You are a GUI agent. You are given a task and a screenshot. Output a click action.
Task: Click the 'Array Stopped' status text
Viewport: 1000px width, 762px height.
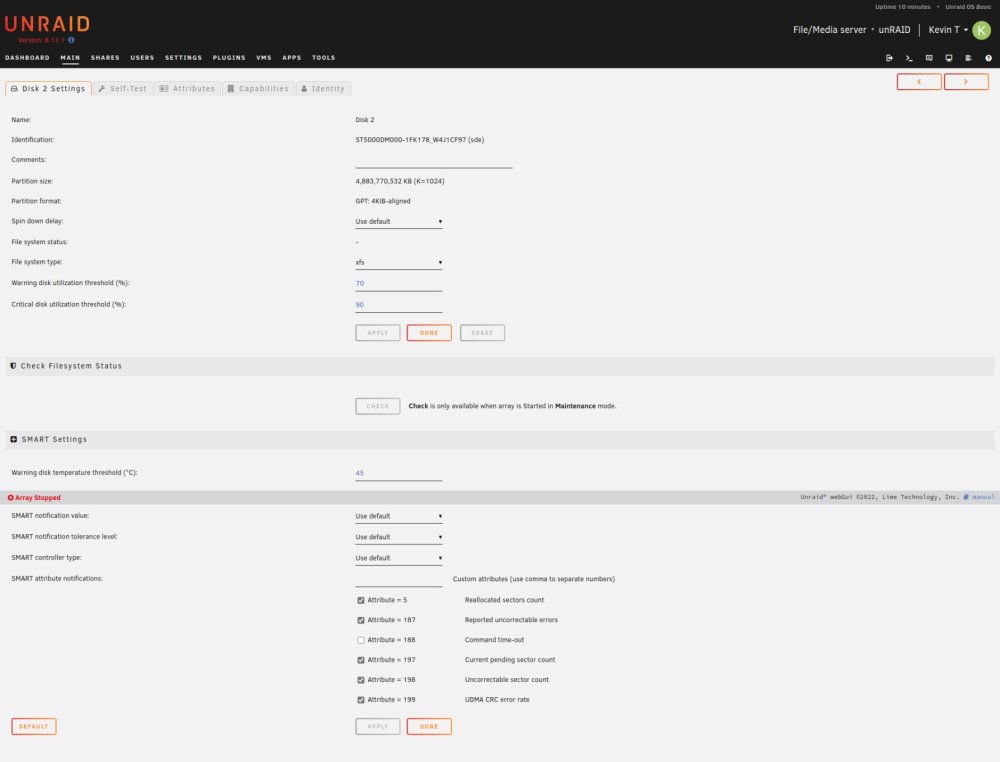click(38, 497)
